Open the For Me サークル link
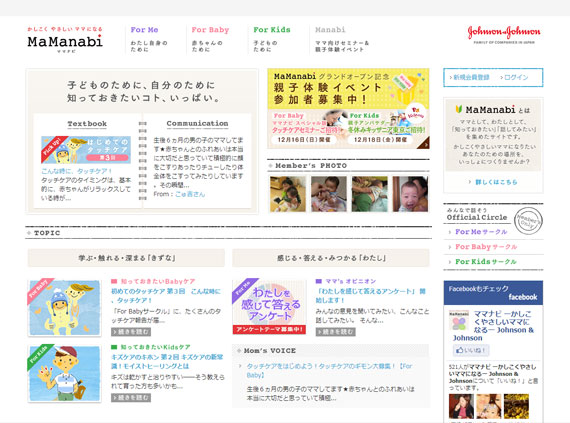 481,232
